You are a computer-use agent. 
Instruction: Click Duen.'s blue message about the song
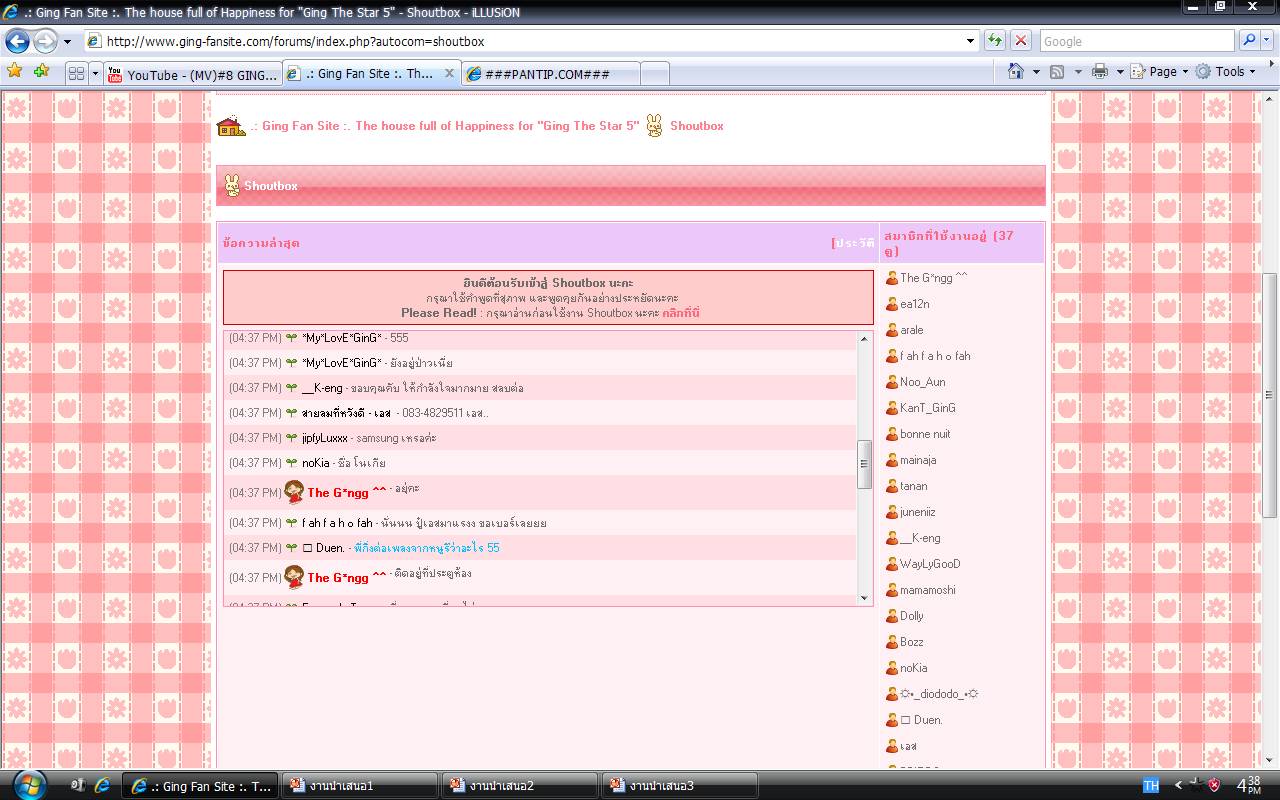click(x=427, y=548)
